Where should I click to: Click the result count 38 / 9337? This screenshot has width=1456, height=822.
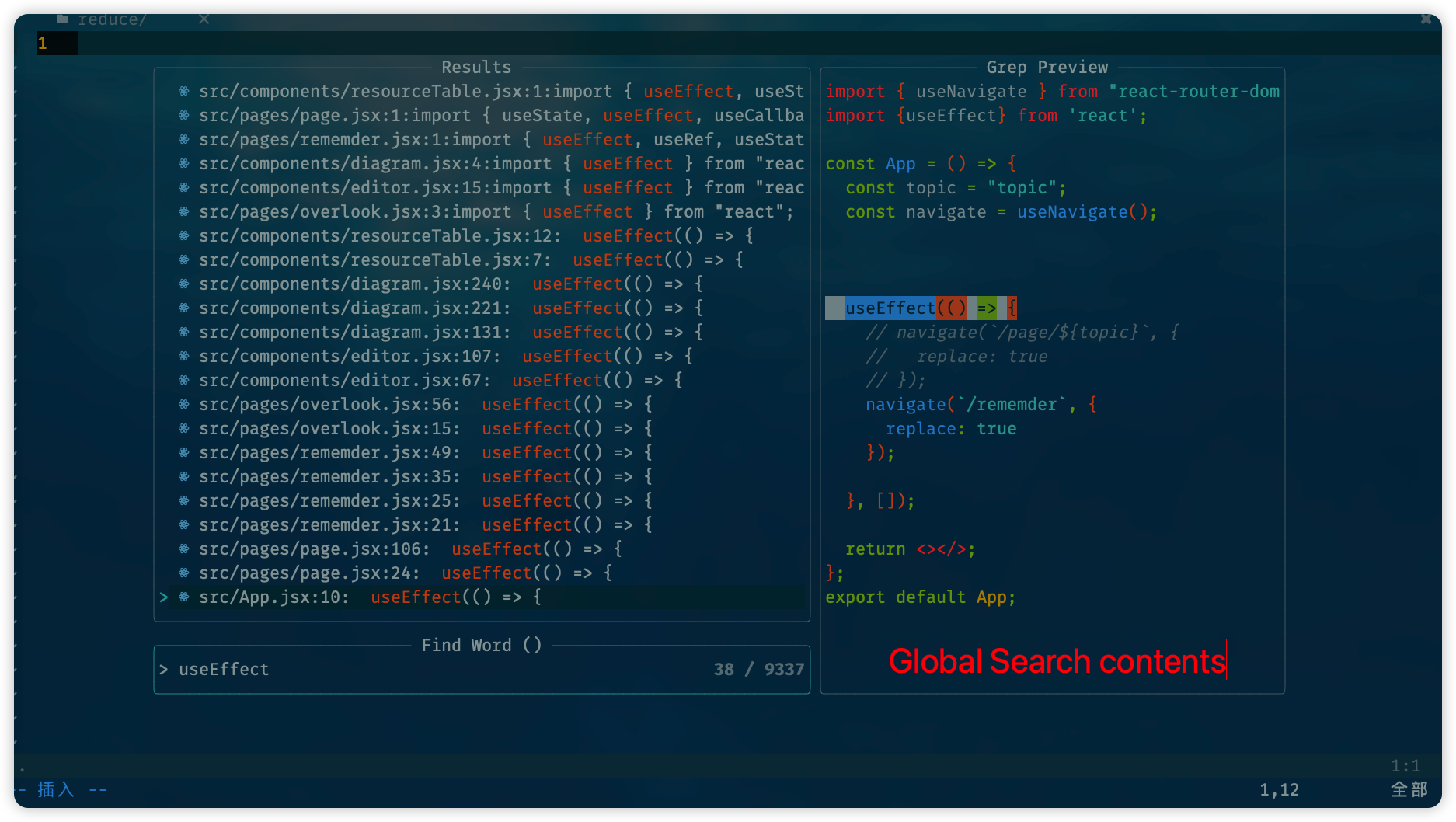tap(758, 669)
